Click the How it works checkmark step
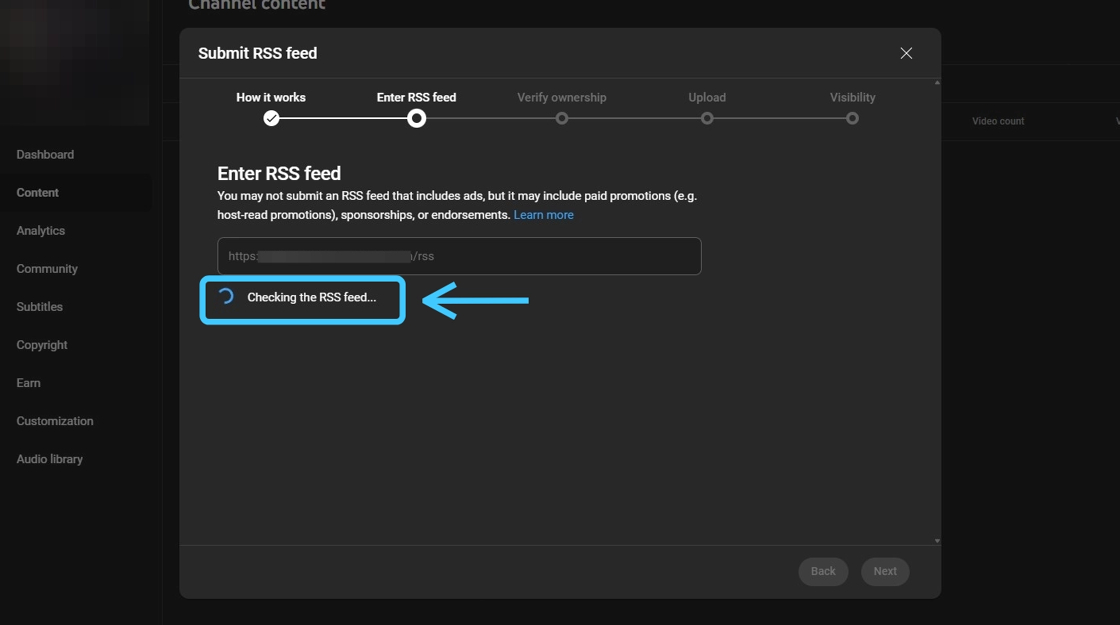The width and height of the screenshot is (1120, 625). click(271, 118)
